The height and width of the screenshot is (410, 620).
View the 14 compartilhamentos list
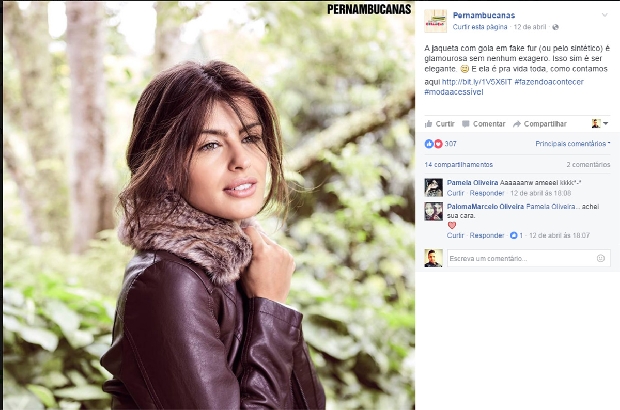(459, 164)
